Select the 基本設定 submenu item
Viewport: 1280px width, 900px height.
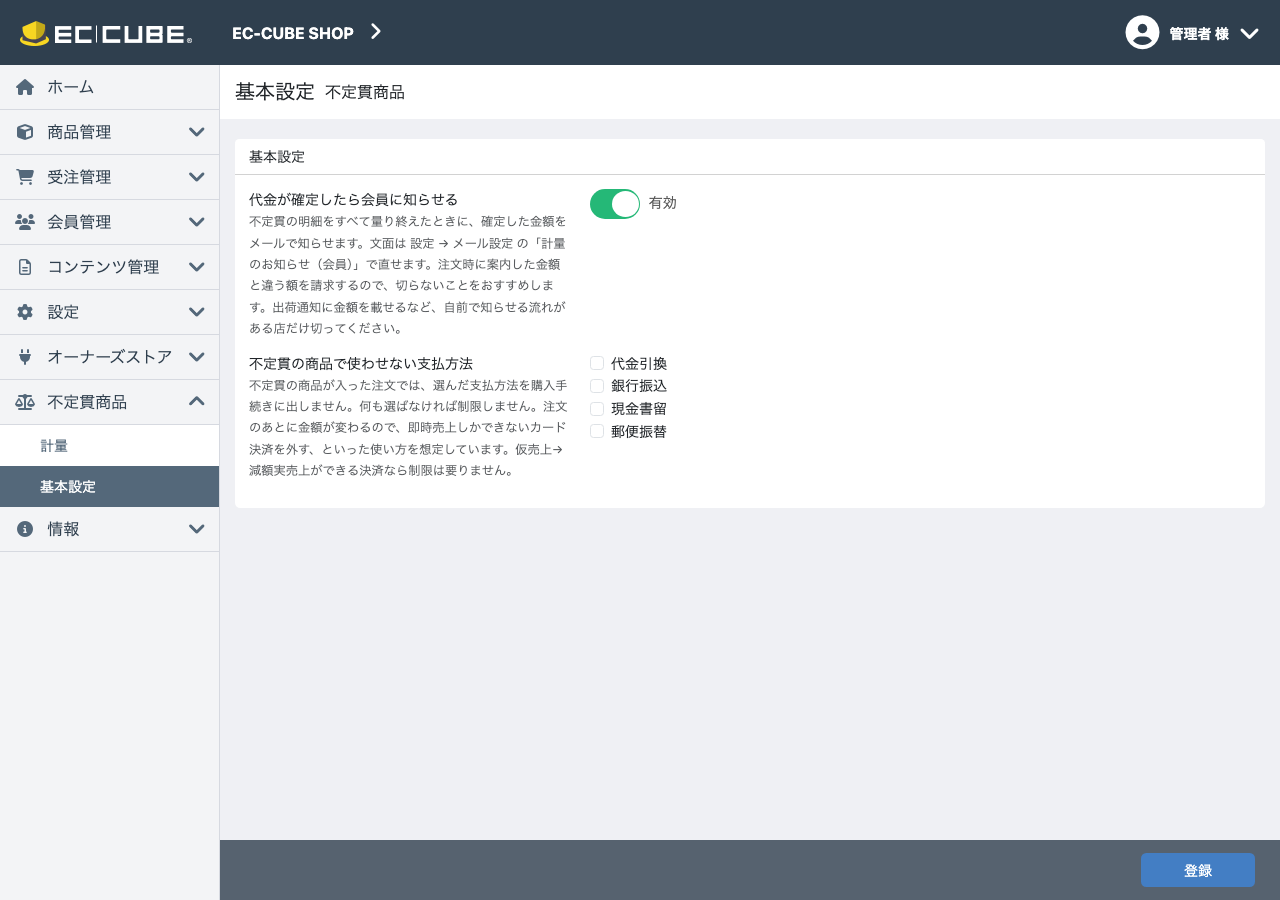(x=109, y=487)
